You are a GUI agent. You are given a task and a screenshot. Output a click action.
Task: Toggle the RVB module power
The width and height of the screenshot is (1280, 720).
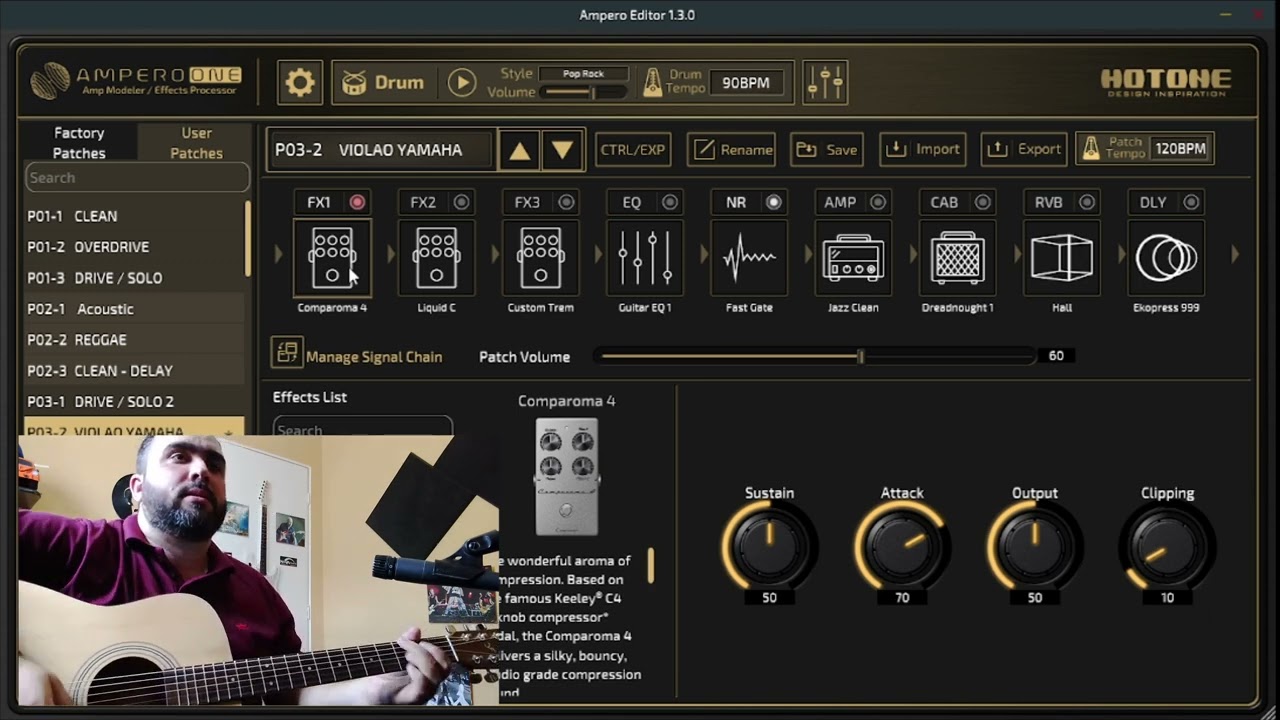click(x=1087, y=202)
